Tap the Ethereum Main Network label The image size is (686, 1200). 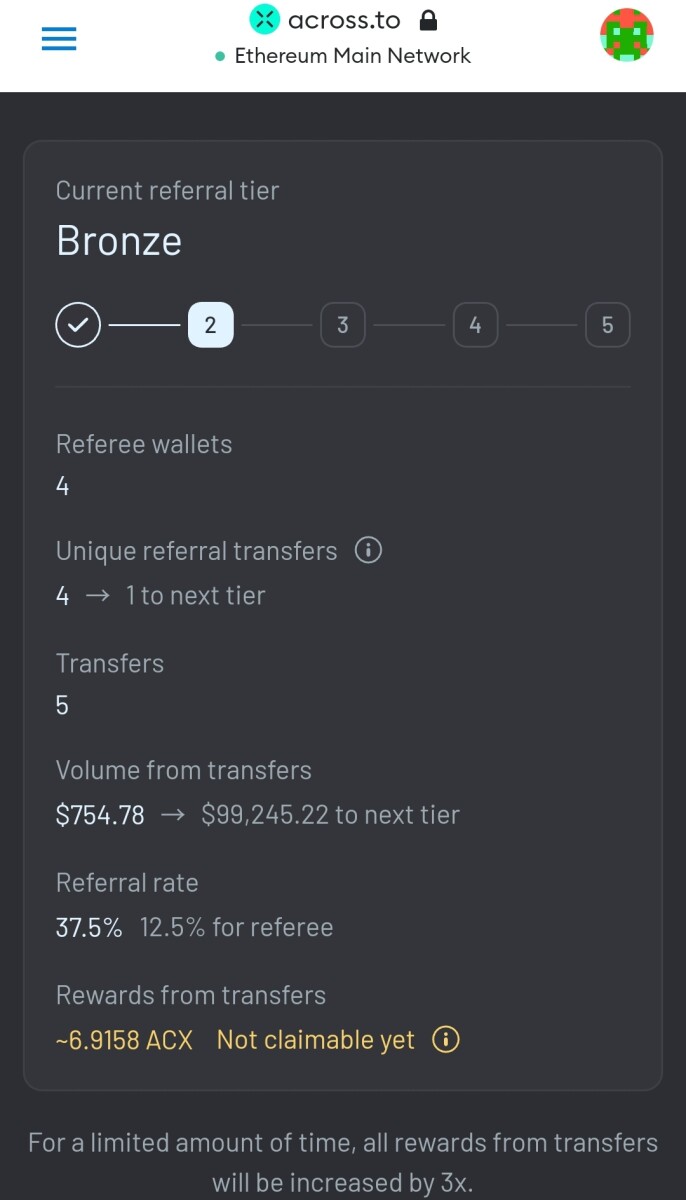[x=352, y=56]
